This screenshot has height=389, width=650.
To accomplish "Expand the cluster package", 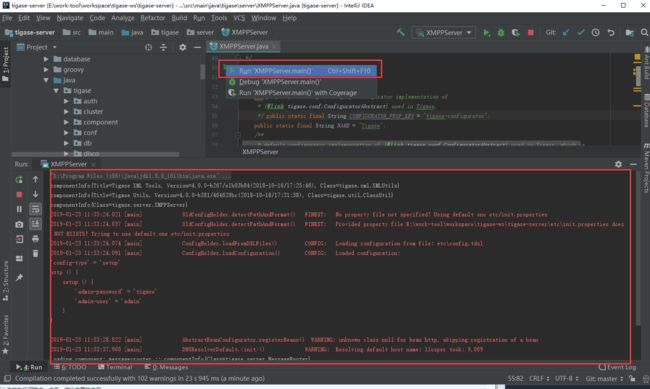I will 66,112.
